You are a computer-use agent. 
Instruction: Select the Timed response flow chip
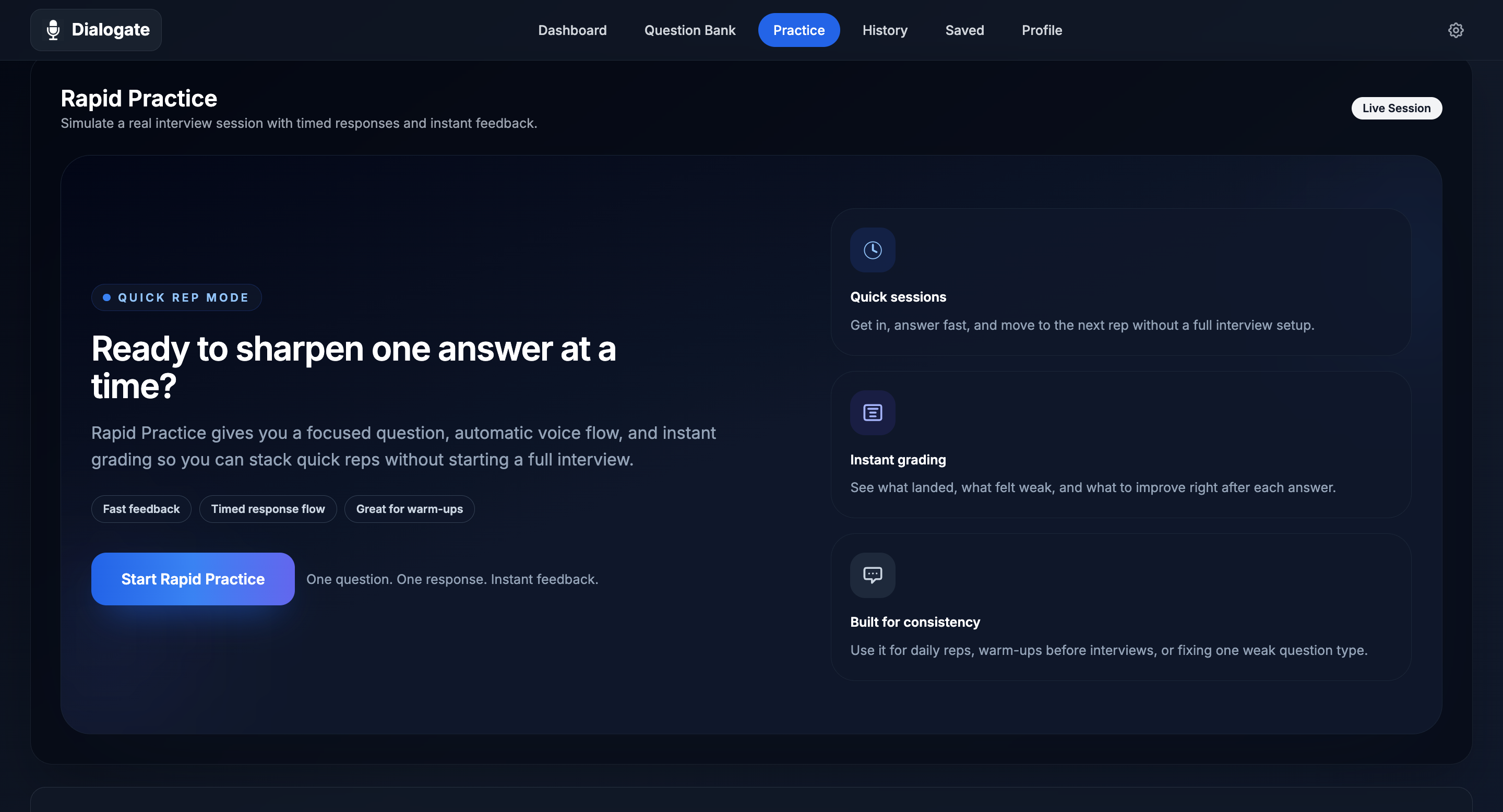pyautogui.click(x=268, y=509)
